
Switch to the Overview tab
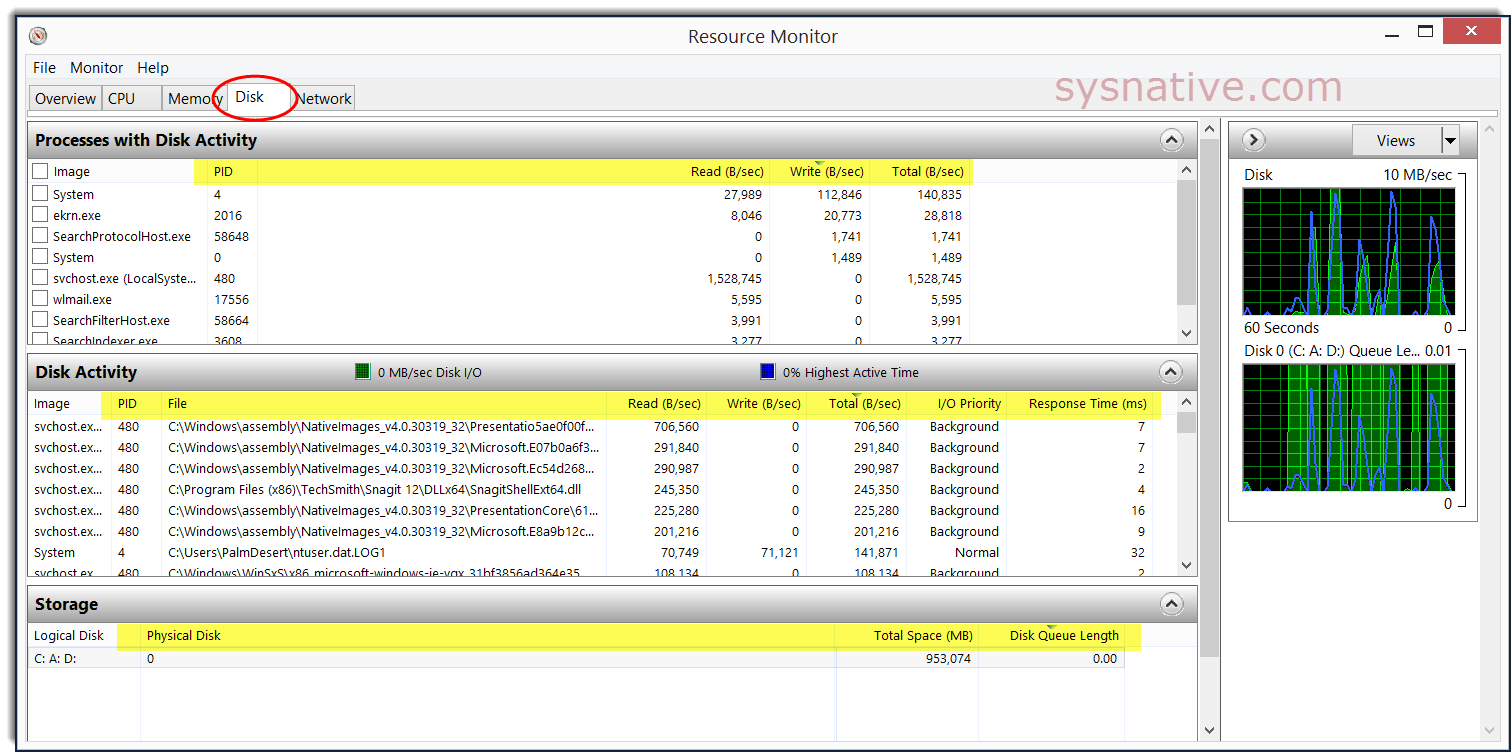click(66, 98)
